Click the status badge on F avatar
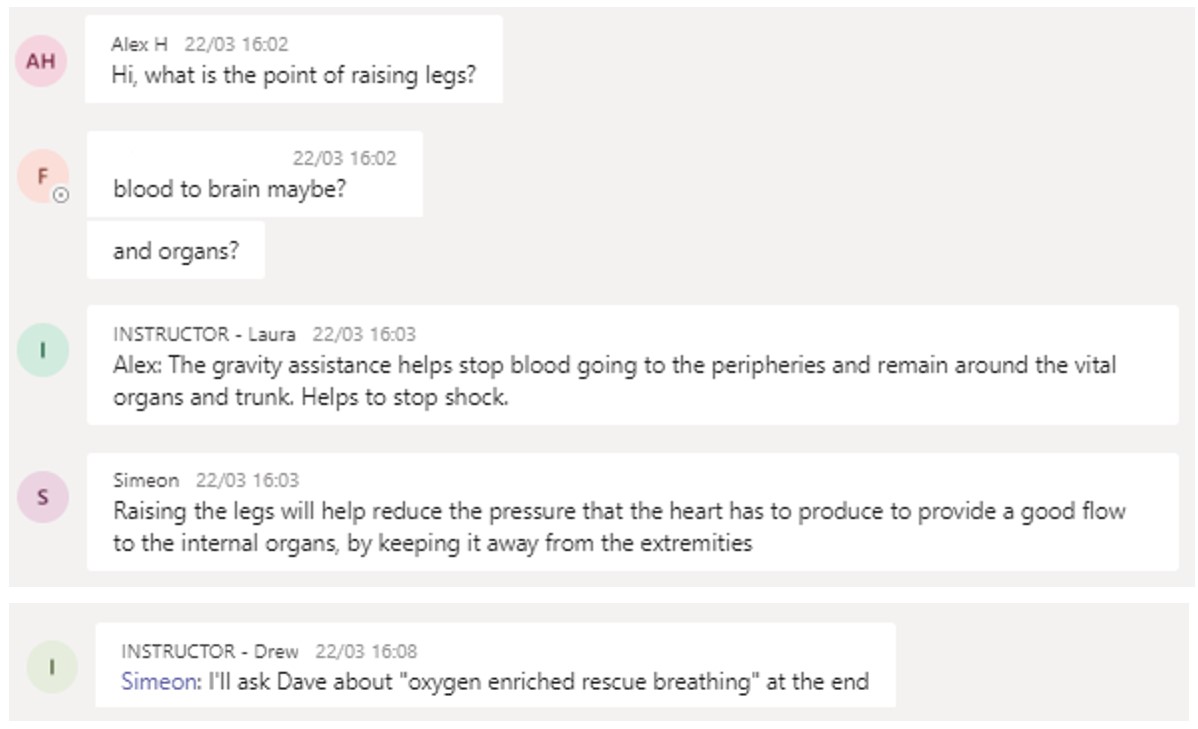This screenshot has width=1198, height=729. [61, 195]
